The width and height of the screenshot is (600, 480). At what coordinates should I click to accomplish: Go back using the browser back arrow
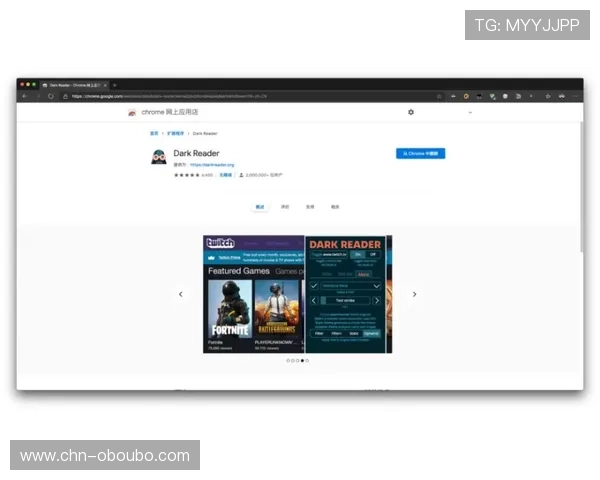click(25, 97)
